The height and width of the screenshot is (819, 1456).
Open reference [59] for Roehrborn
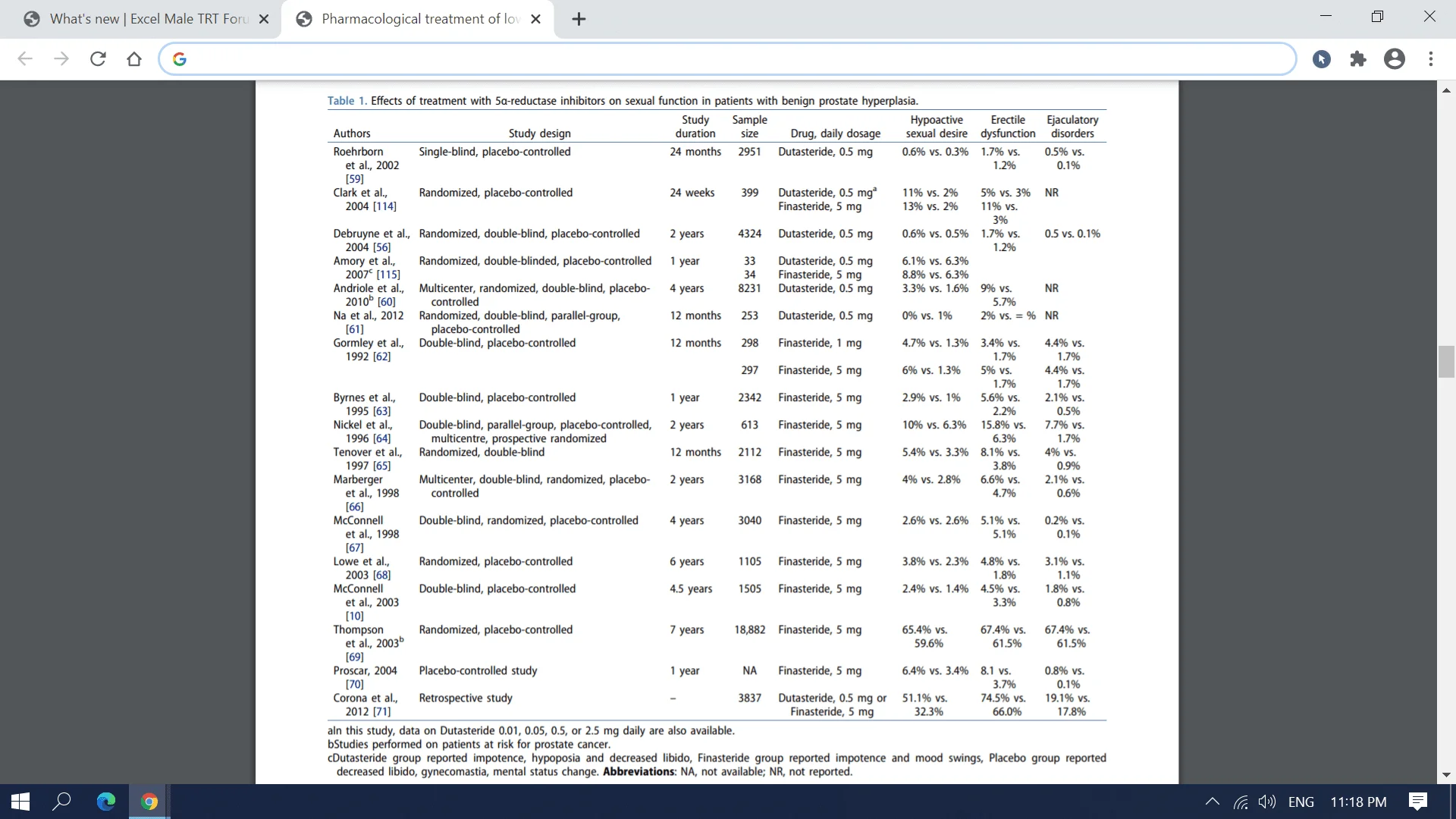pos(354,179)
